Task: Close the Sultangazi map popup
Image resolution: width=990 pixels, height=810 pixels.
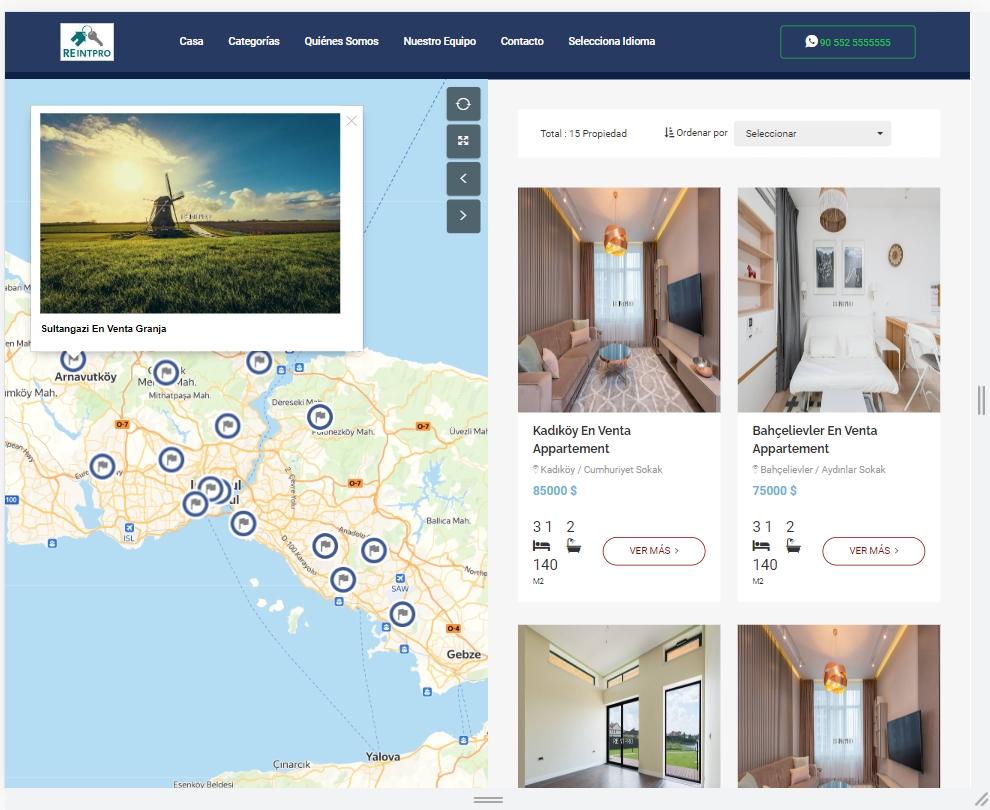Action: [352, 121]
